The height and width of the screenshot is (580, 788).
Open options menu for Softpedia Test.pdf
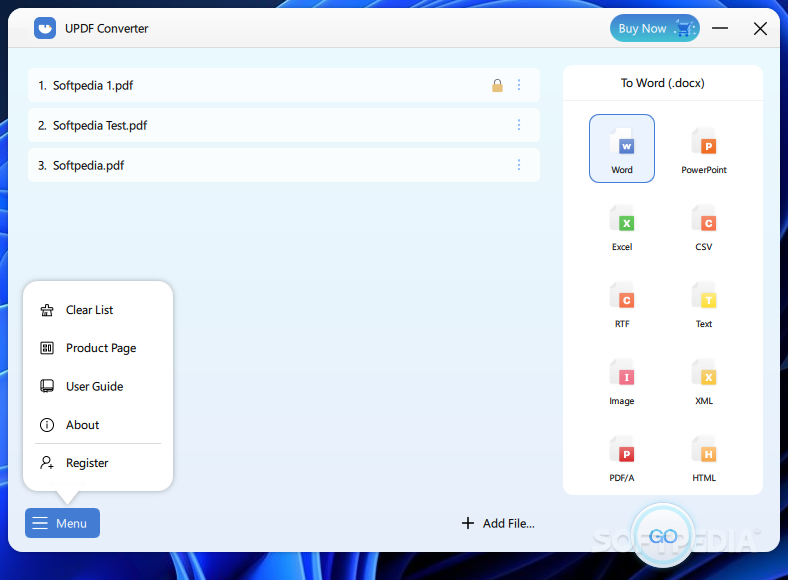pyautogui.click(x=519, y=125)
